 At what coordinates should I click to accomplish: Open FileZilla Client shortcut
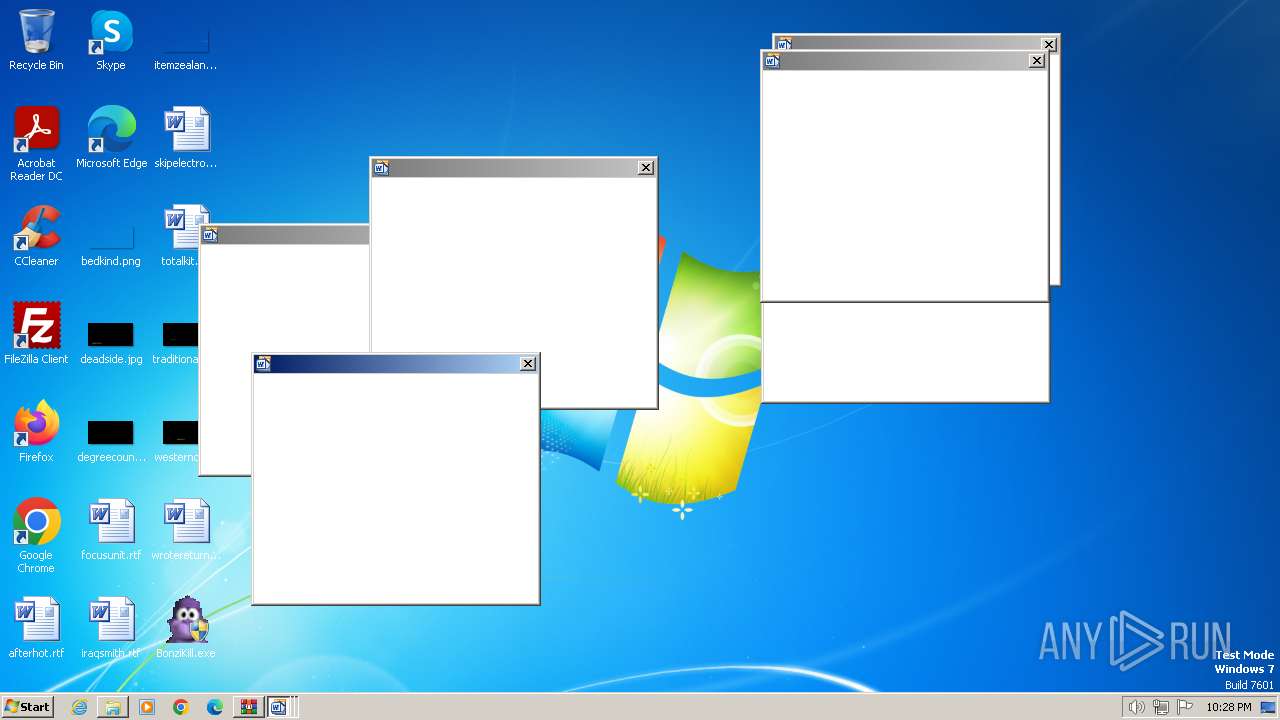(36, 334)
